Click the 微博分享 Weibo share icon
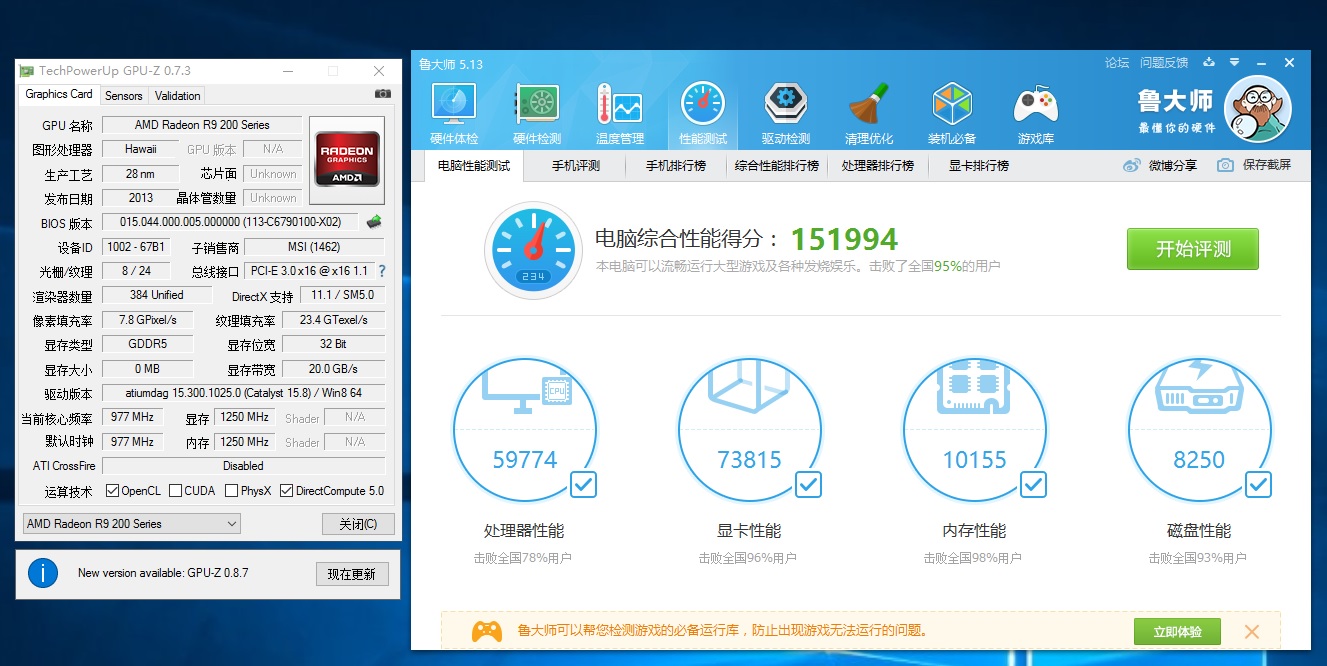 [1132, 165]
